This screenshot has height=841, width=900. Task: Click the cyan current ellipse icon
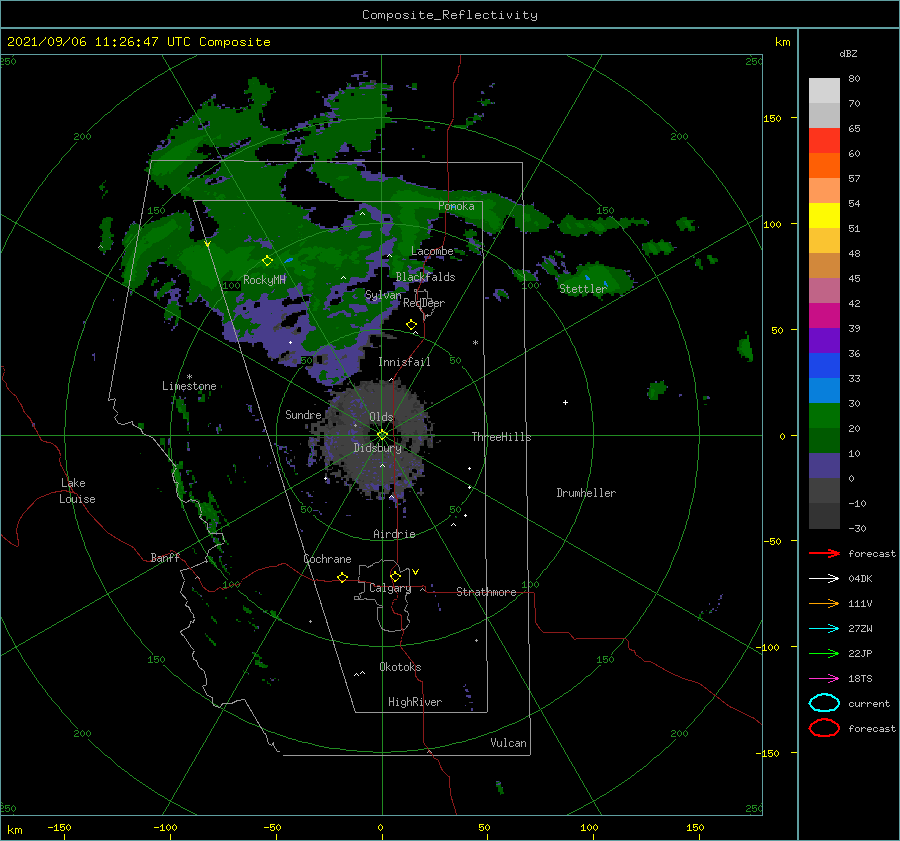(824, 703)
